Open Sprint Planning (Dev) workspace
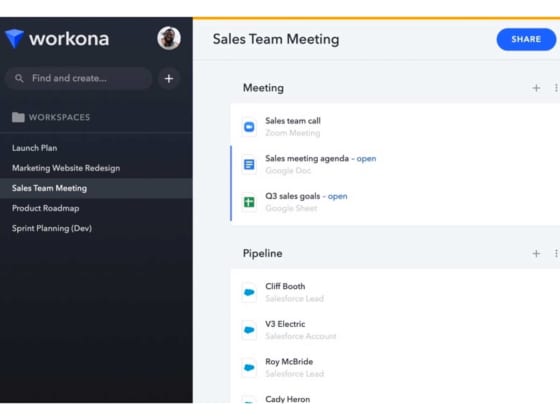The width and height of the screenshot is (560, 420). coord(52,228)
